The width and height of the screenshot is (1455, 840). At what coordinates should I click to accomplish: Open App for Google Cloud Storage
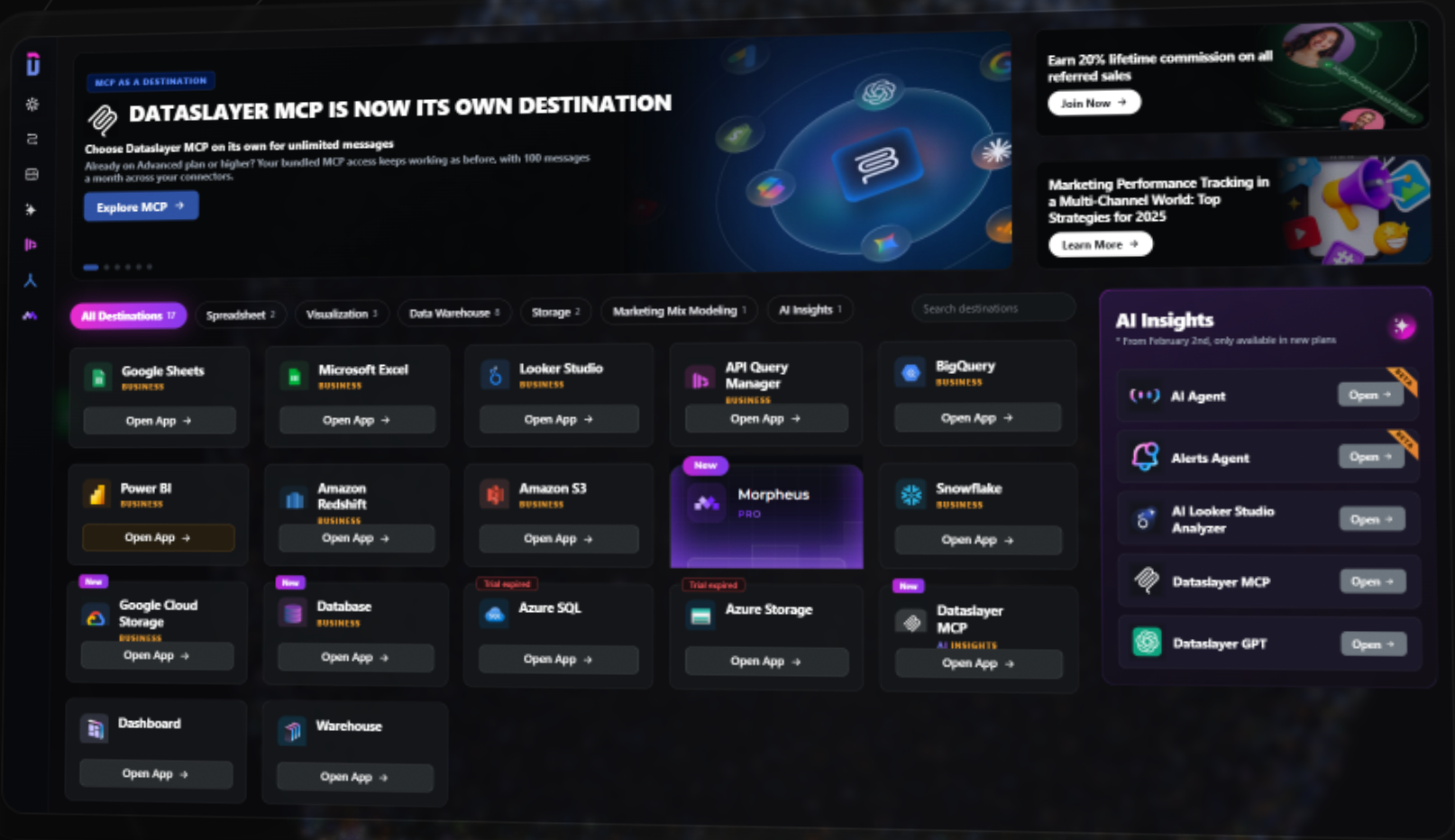157,655
